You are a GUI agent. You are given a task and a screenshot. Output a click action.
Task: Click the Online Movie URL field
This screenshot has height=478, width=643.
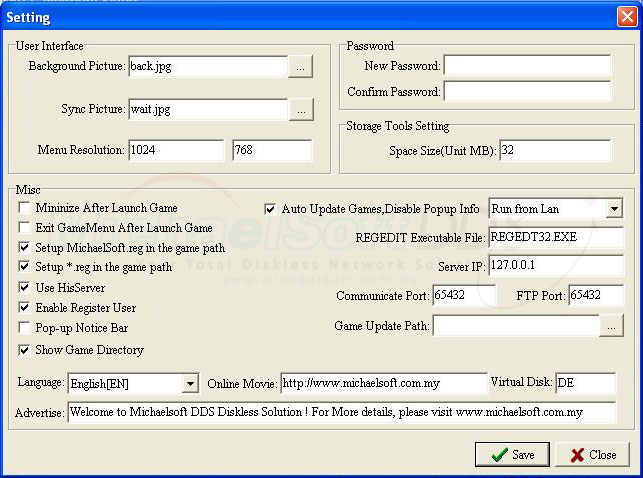[384, 383]
